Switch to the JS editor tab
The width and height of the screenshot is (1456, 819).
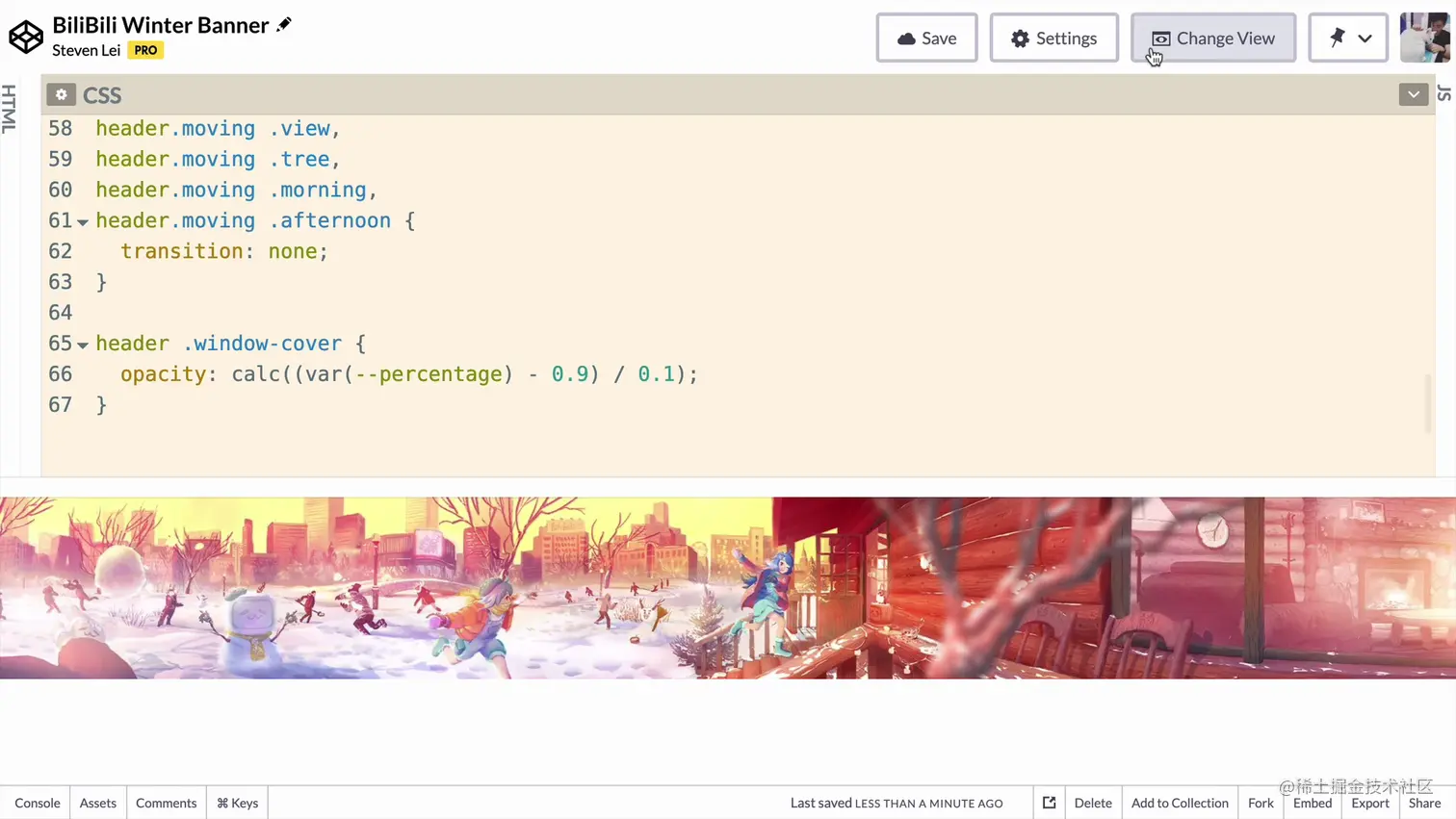1444,93
